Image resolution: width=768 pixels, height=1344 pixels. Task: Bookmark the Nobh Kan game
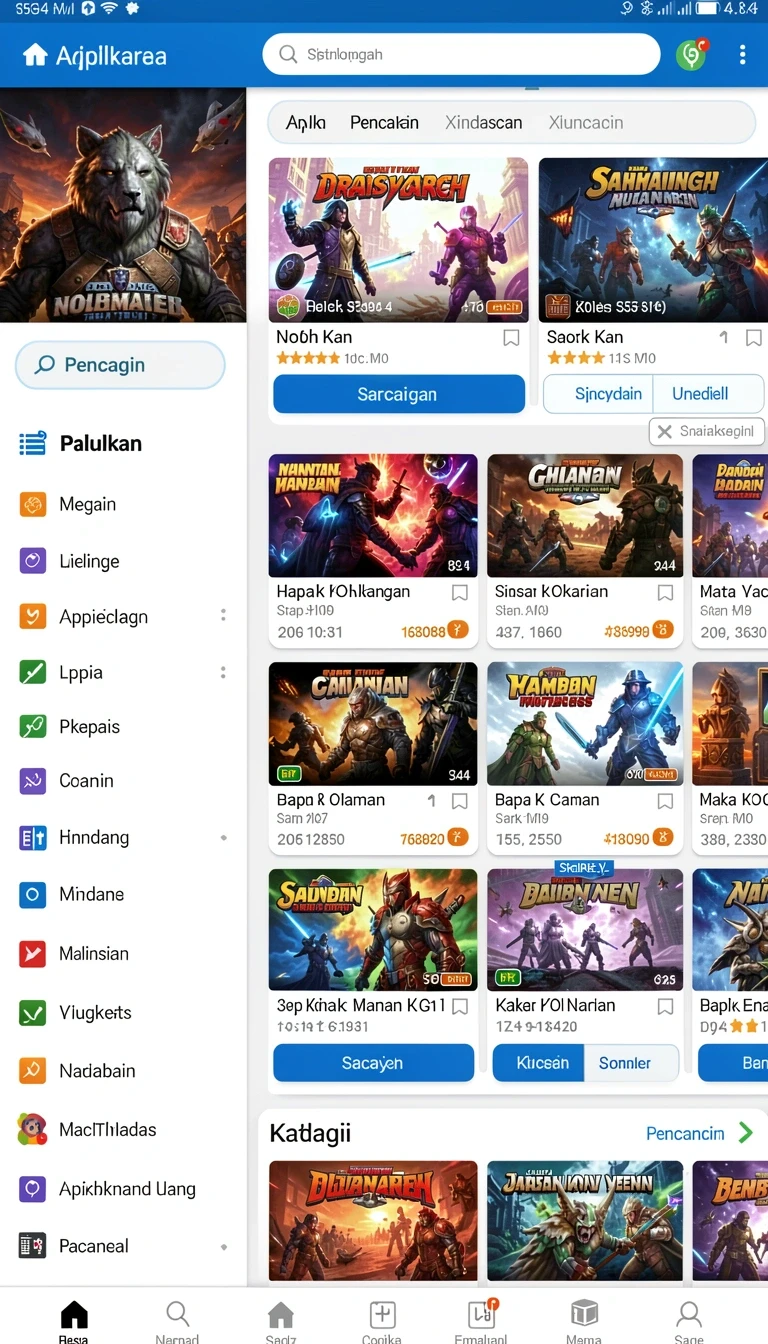(x=511, y=338)
